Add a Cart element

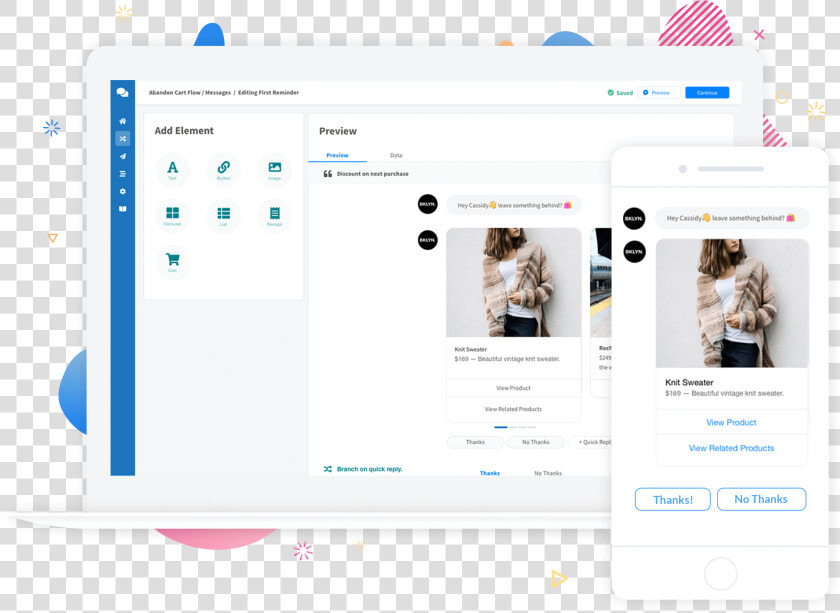coord(172,261)
